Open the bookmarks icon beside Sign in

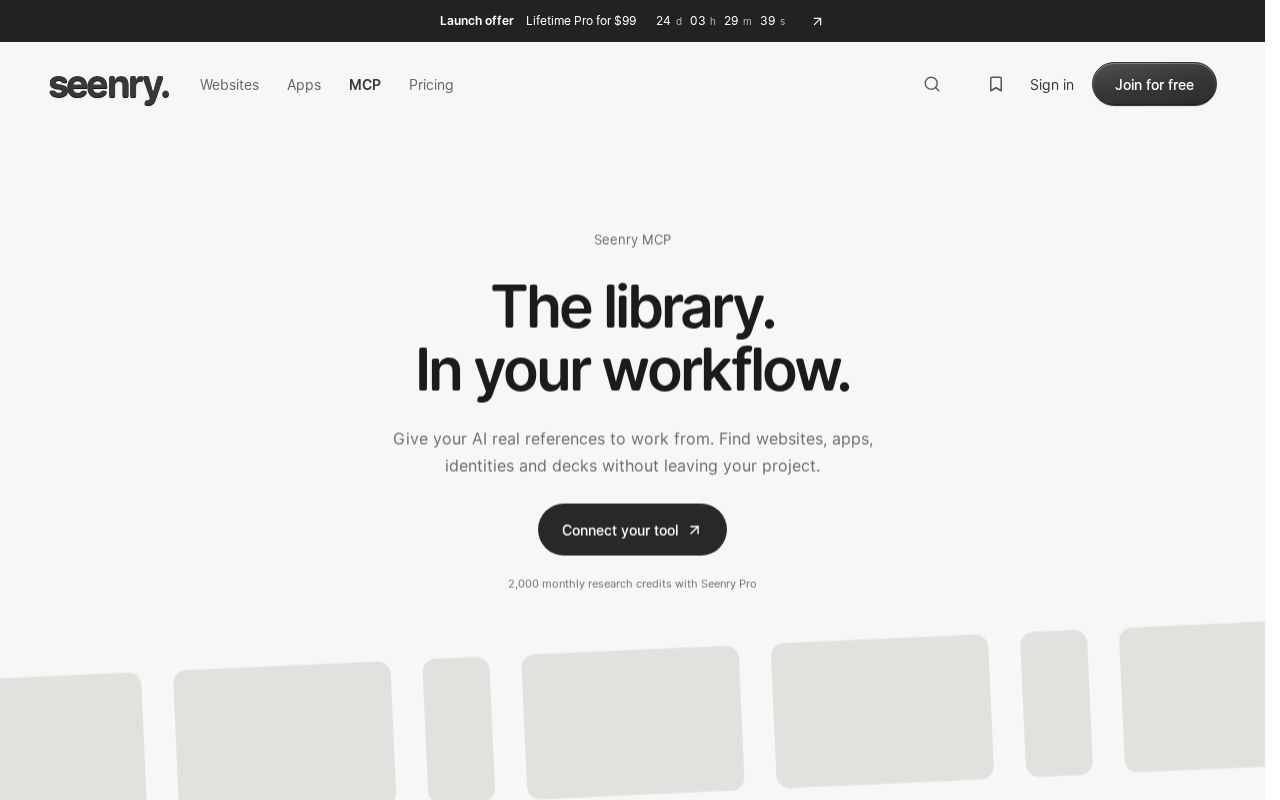tap(996, 84)
